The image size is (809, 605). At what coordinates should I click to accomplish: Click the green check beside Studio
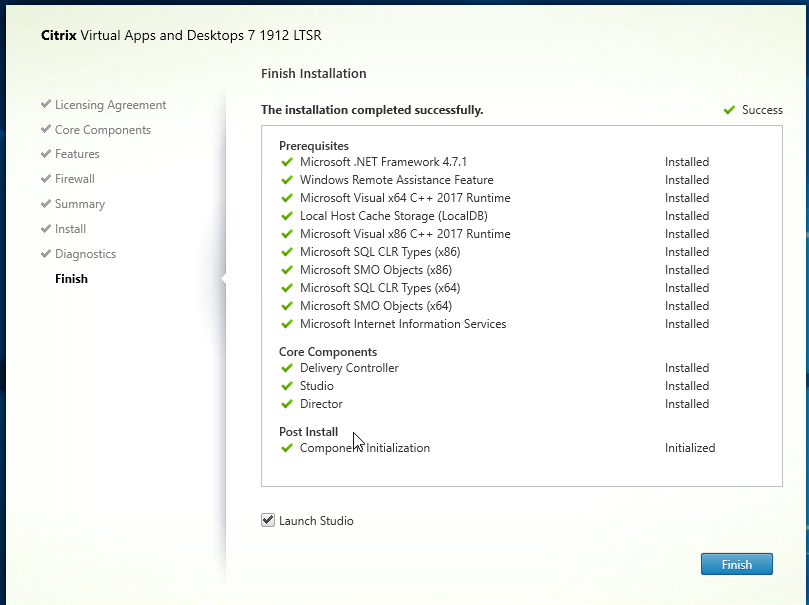[287, 386]
